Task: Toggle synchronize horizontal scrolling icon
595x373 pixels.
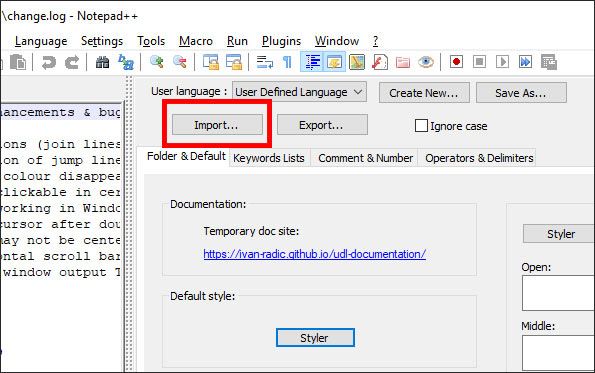Action: point(234,62)
